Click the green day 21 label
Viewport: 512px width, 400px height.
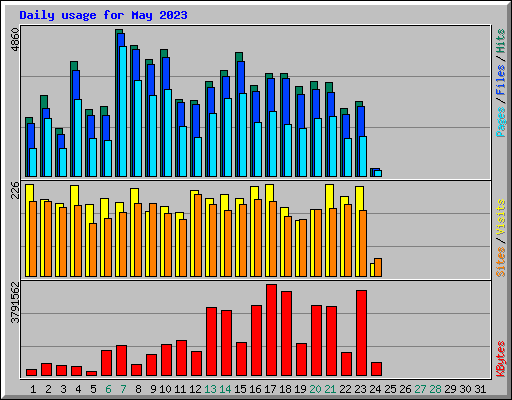point(330,389)
